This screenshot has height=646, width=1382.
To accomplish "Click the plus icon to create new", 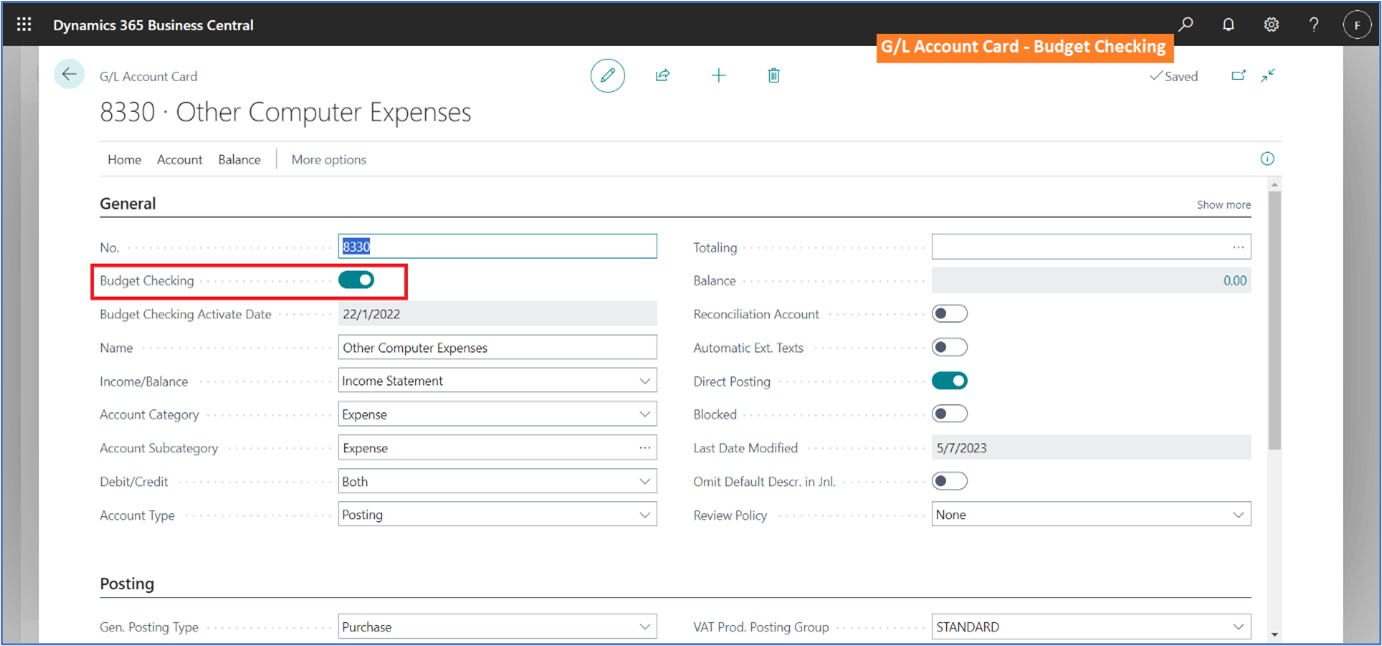I will point(718,76).
